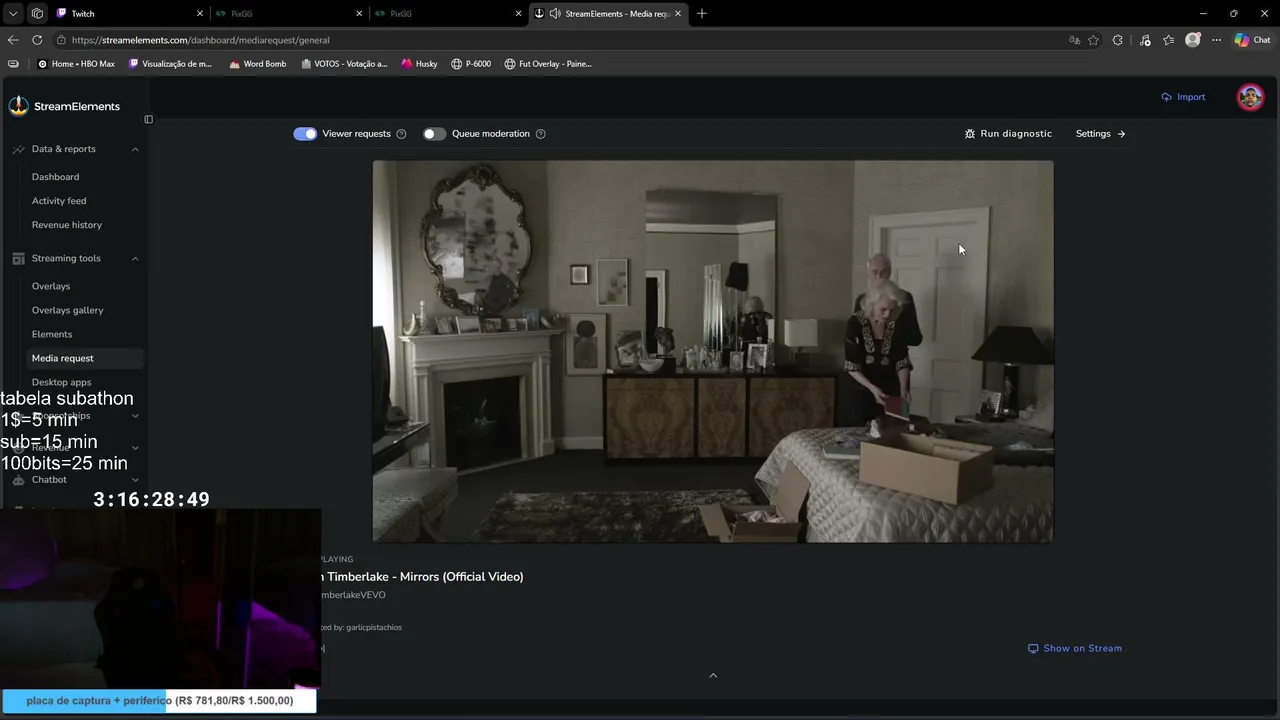Open the browser more options menu

click(1216, 40)
